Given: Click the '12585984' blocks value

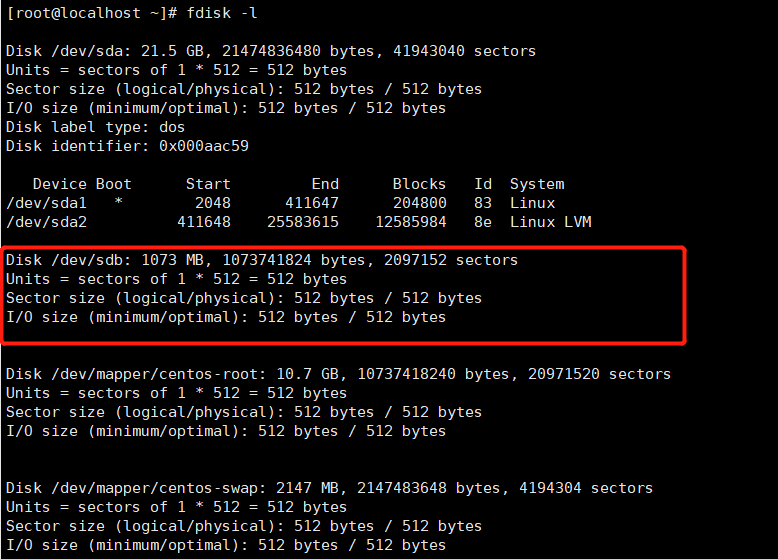Looking at the screenshot, I should click(410, 222).
